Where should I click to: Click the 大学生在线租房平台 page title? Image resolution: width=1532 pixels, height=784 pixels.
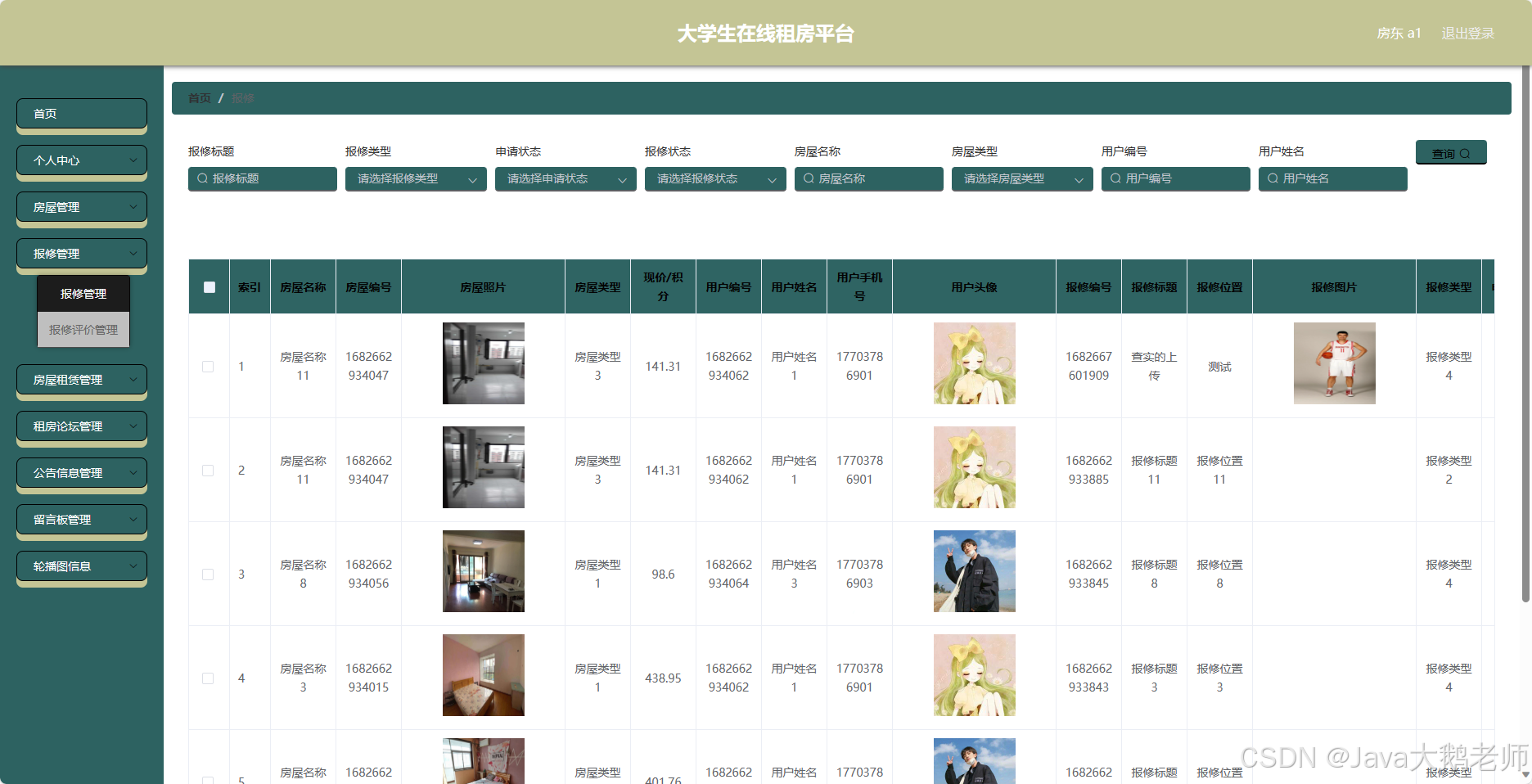coord(766,34)
